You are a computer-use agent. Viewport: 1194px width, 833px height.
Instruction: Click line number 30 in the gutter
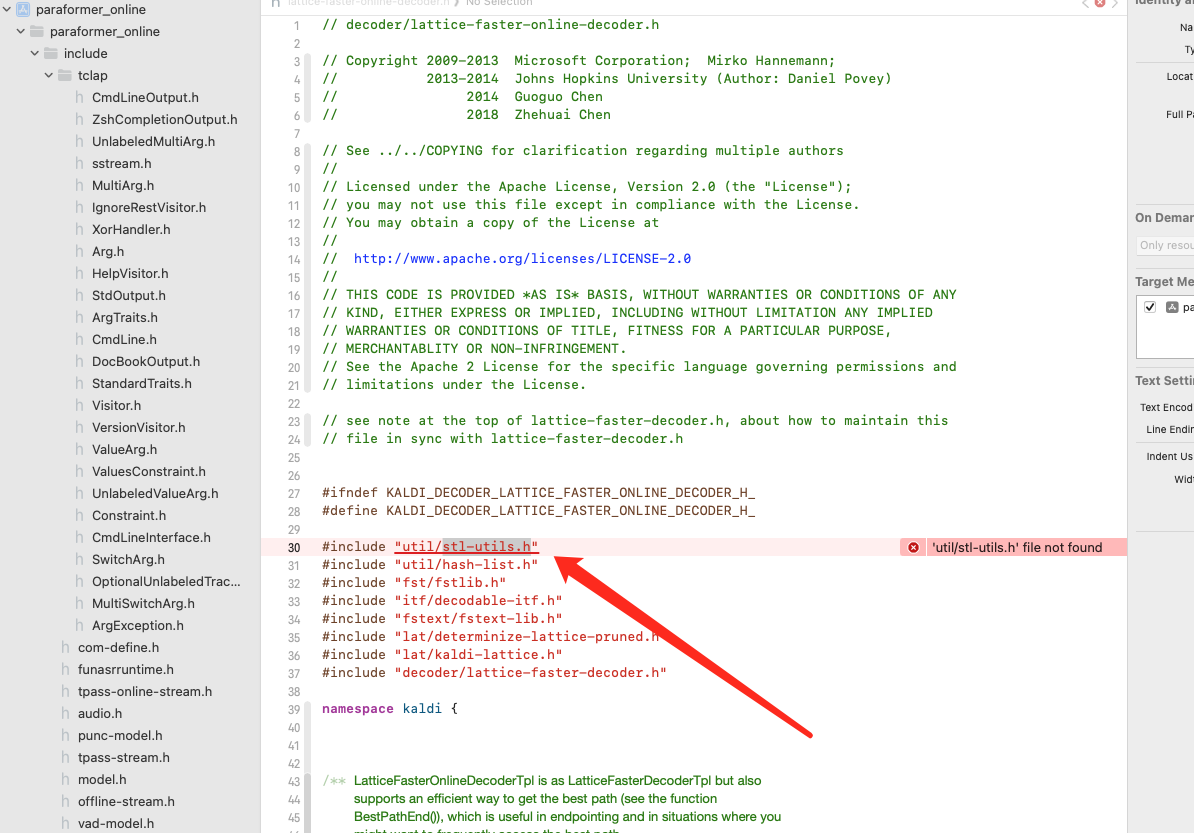tap(294, 547)
